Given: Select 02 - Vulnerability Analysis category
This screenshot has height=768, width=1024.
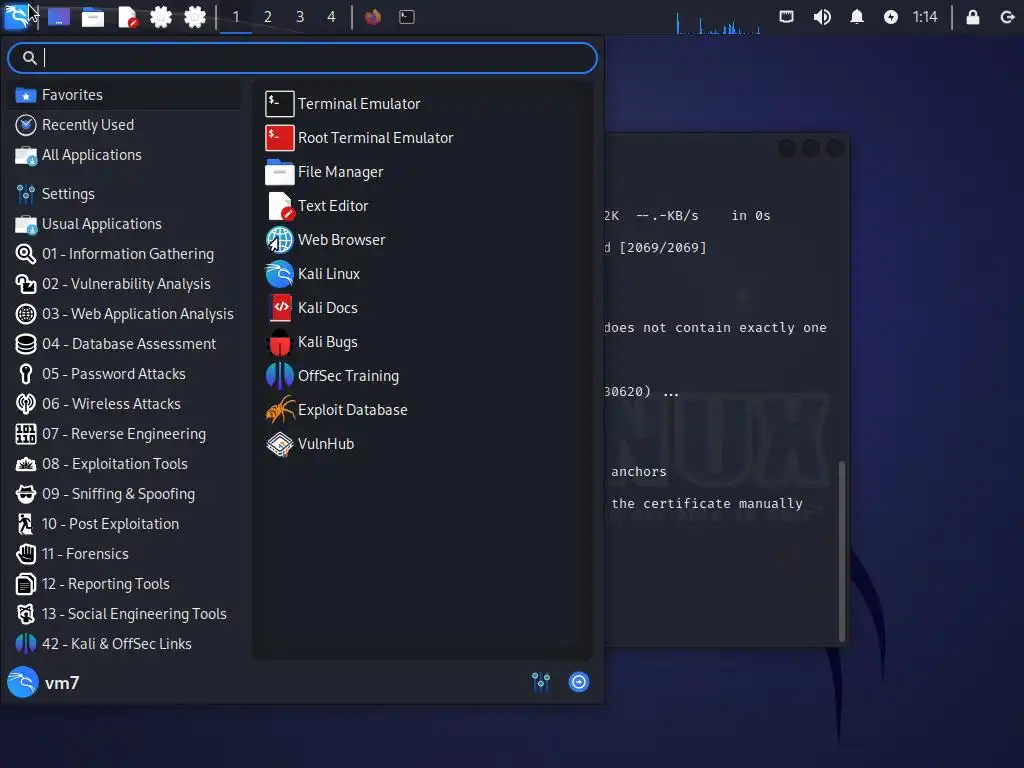Looking at the screenshot, I should (125, 284).
